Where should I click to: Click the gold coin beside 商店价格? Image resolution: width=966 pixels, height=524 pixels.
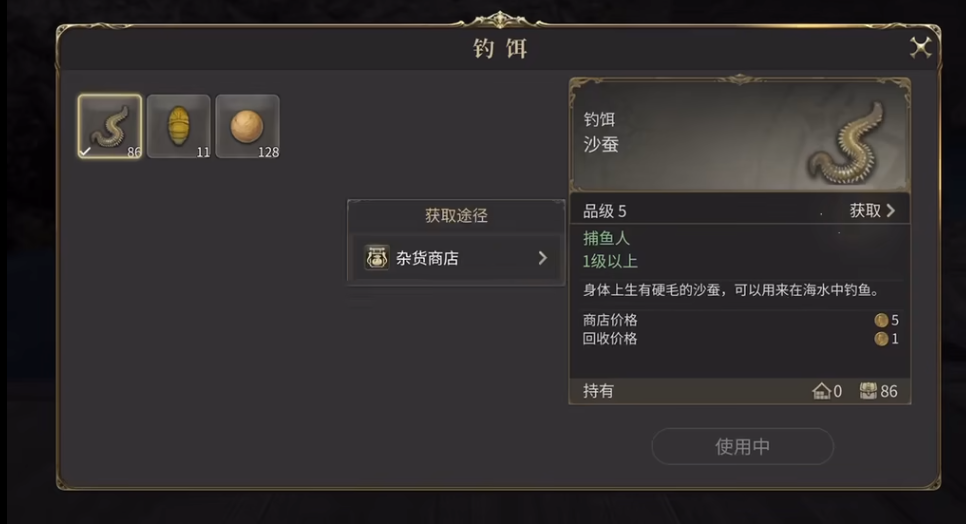tap(881, 320)
